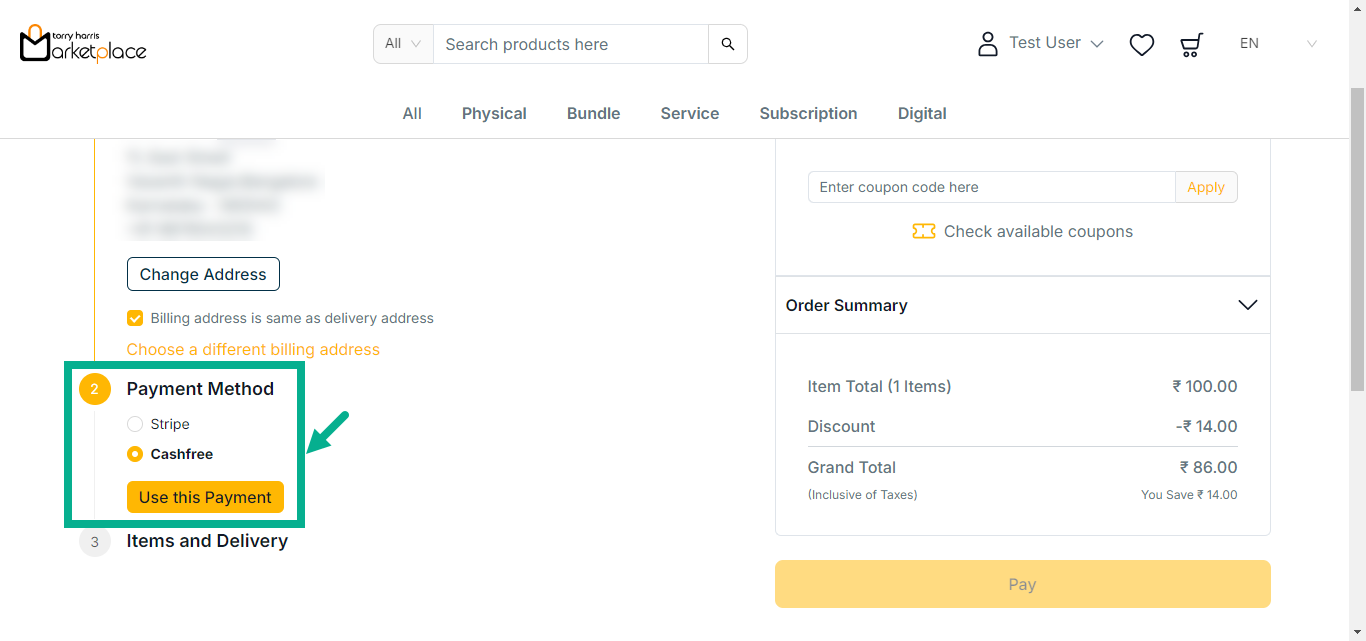Click the Torry Harris Marketplace logo
The image size is (1366, 641).
pyautogui.click(x=83, y=44)
